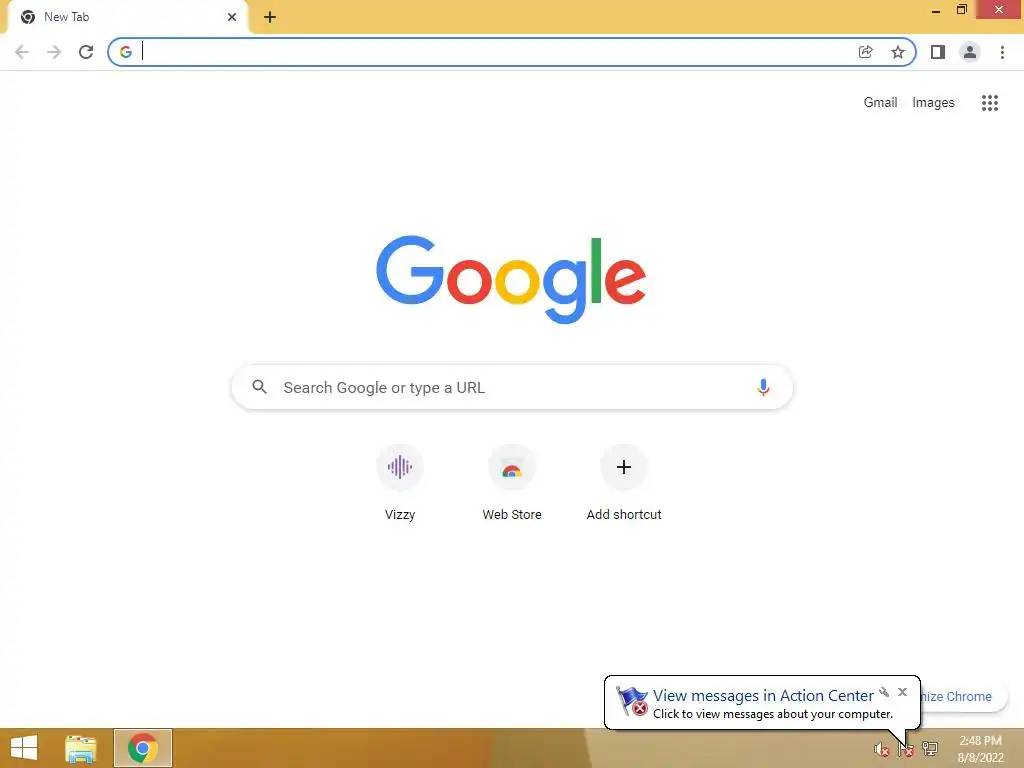Image resolution: width=1024 pixels, height=768 pixels.
Task: Toggle the side panel icon
Action: tap(938, 52)
